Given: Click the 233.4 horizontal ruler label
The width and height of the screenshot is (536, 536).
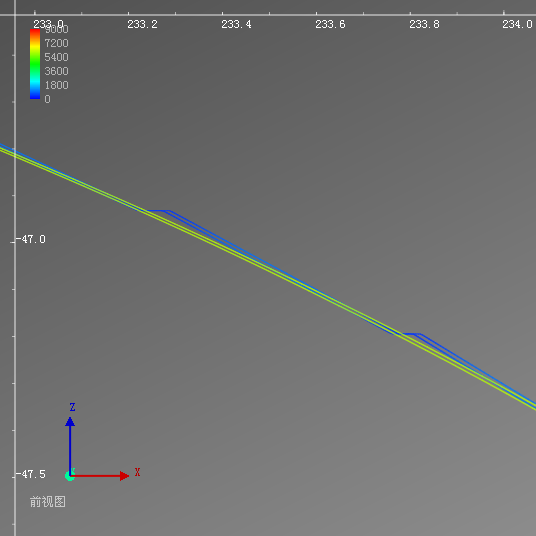Looking at the screenshot, I should click(x=236, y=25).
